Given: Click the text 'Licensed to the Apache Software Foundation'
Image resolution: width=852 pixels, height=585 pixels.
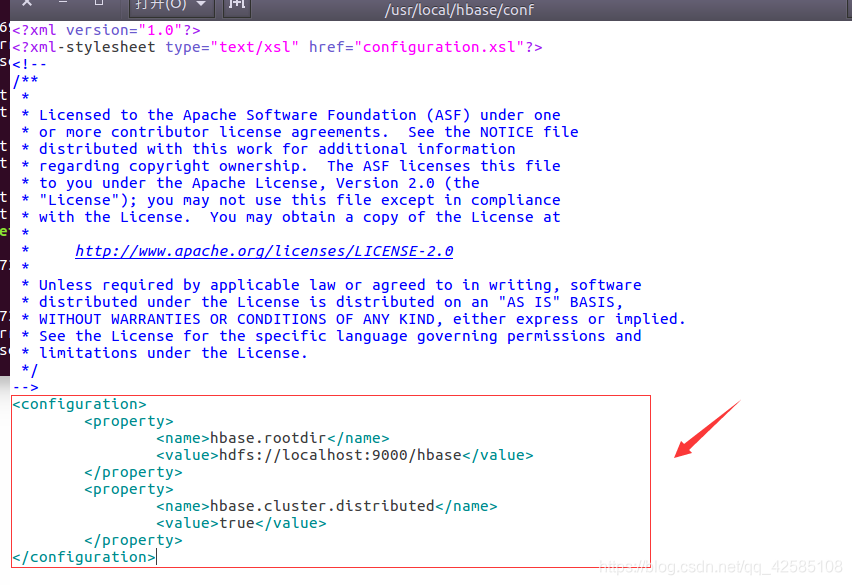Looking at the screenshot, I should [x=228, y=115].
